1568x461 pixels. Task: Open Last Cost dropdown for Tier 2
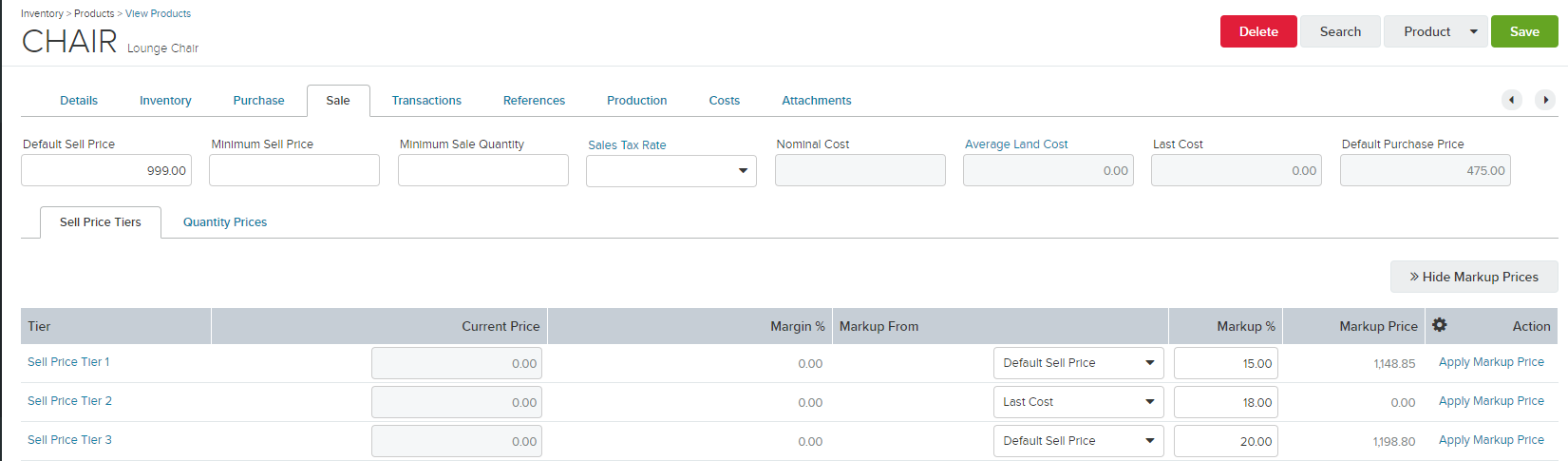coord(1079,402)
